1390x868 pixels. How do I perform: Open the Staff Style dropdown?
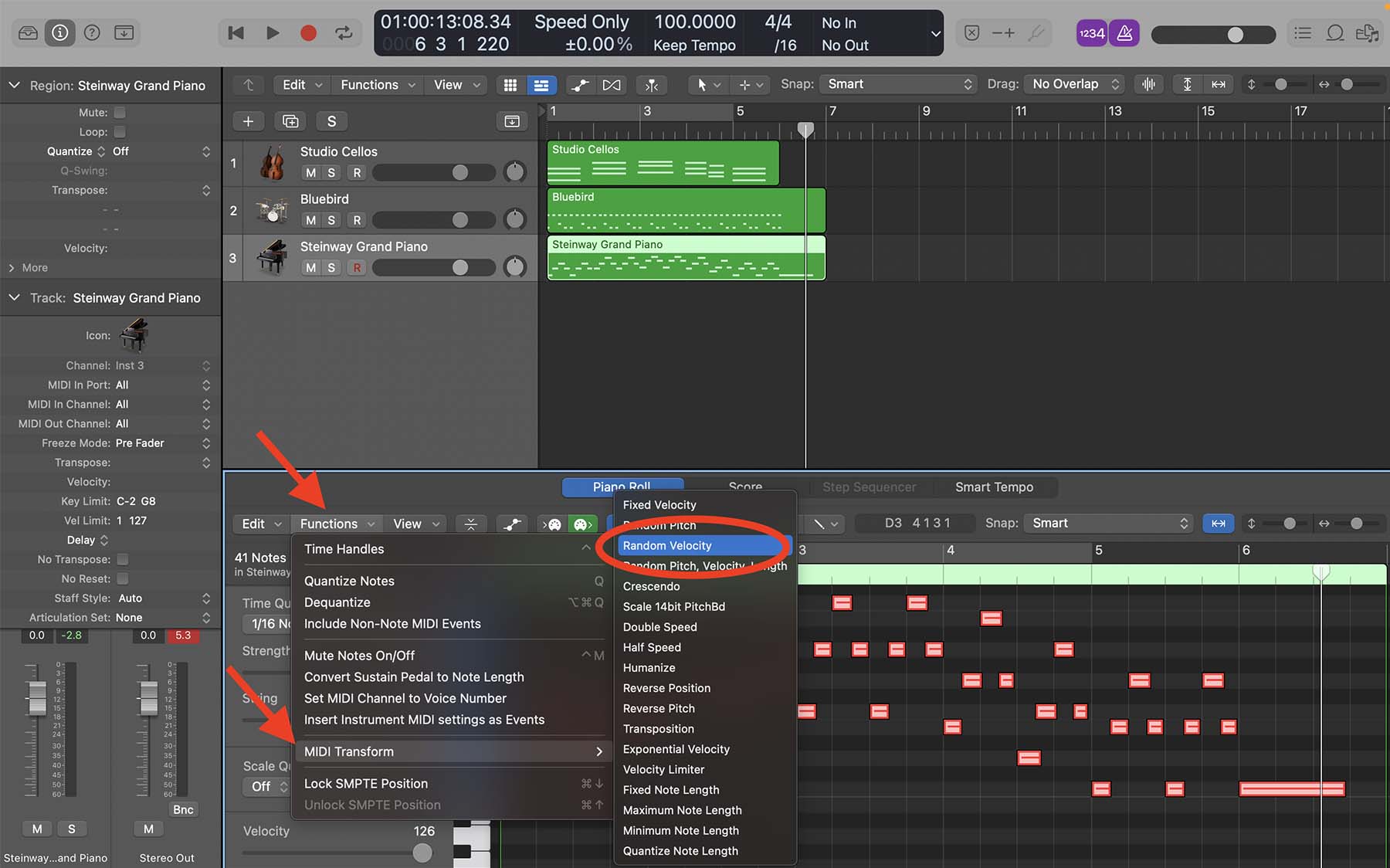tap(163, 598)
